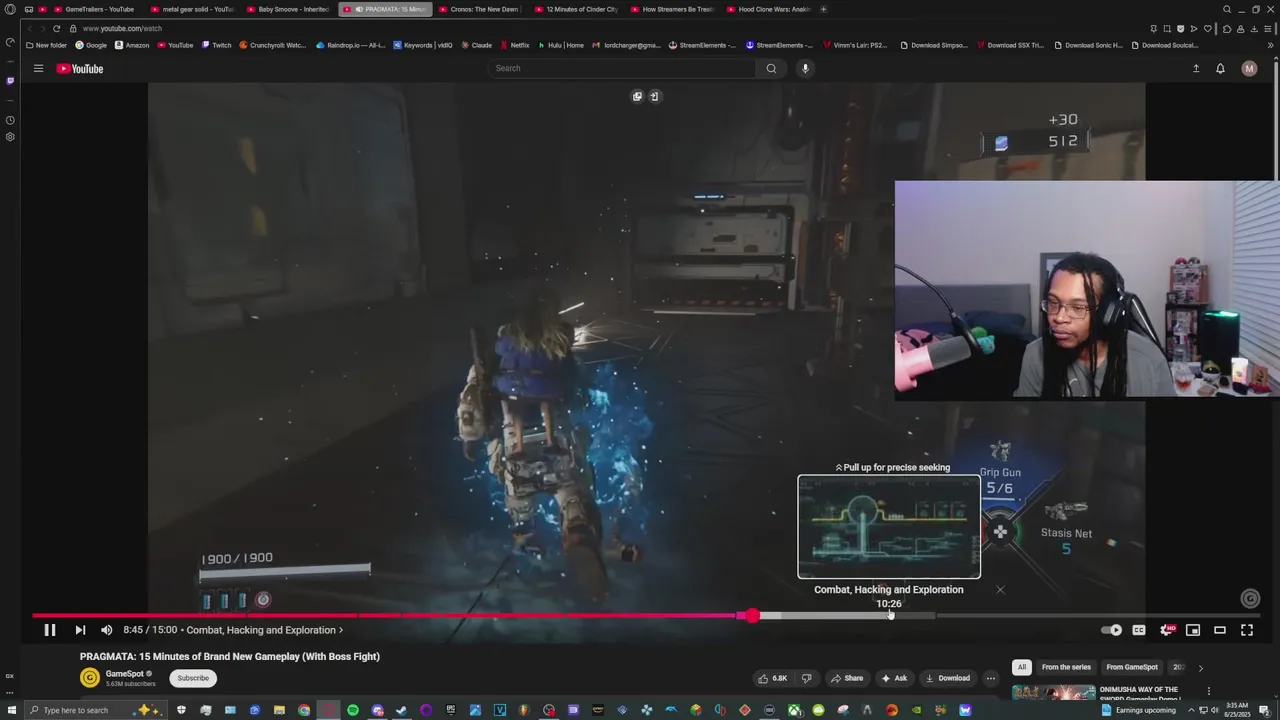Image resolution: width=1280 pixels, height=720 pixels.
Task: Switch to Cronos: The New Dawn tab
Action: (x=478, y=9)
